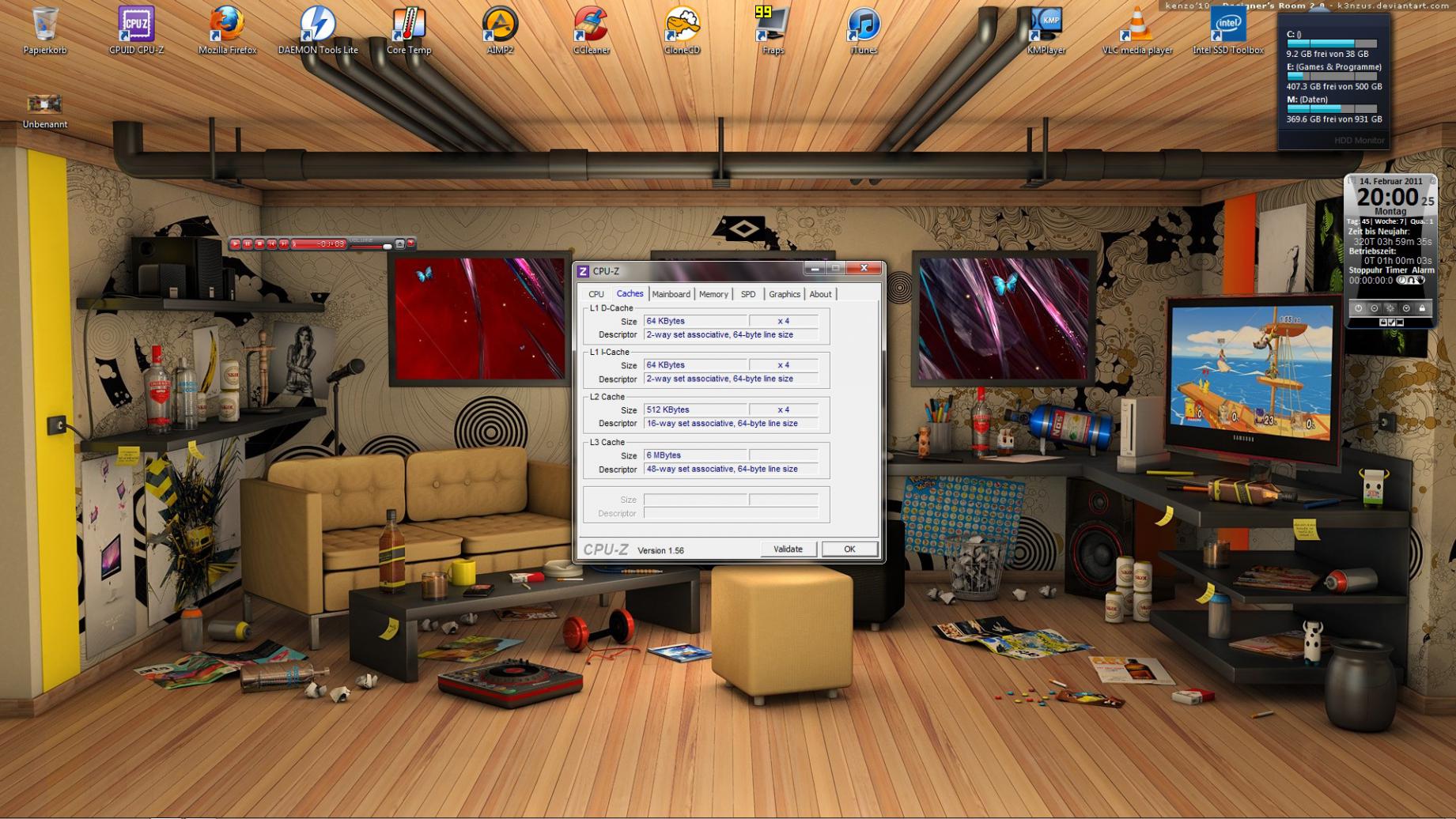
Task: Switch to the Memory tab
Action: click(x=713, y=294)
